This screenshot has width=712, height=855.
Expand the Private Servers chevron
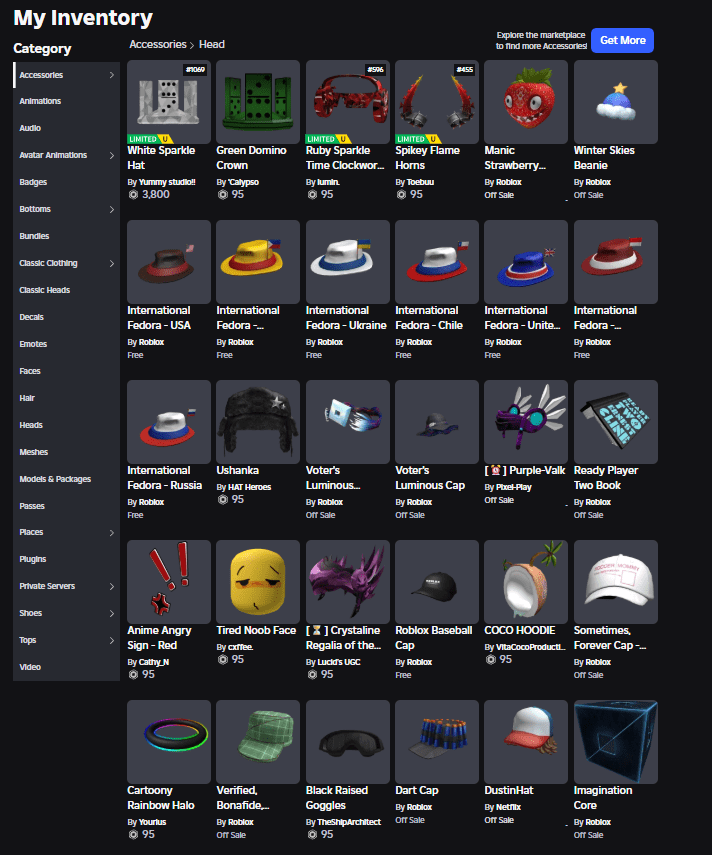[111, 587]
